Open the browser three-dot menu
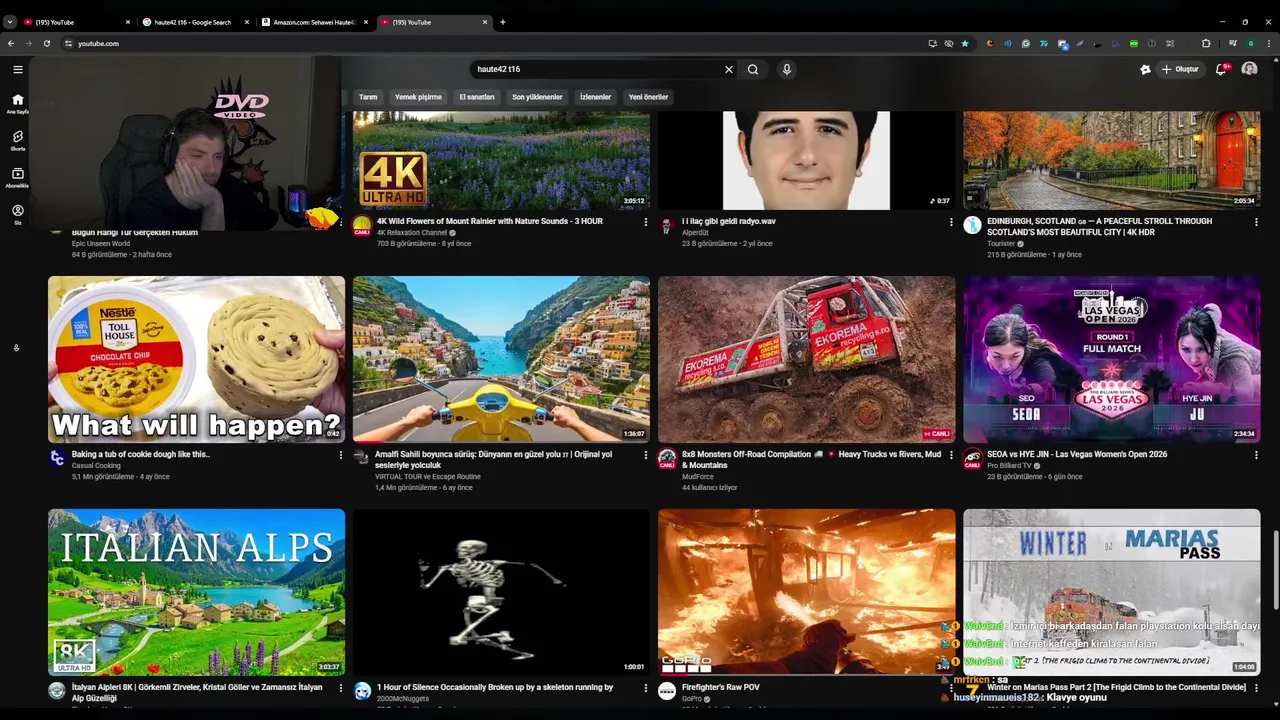 click(x=1269, y=43)
